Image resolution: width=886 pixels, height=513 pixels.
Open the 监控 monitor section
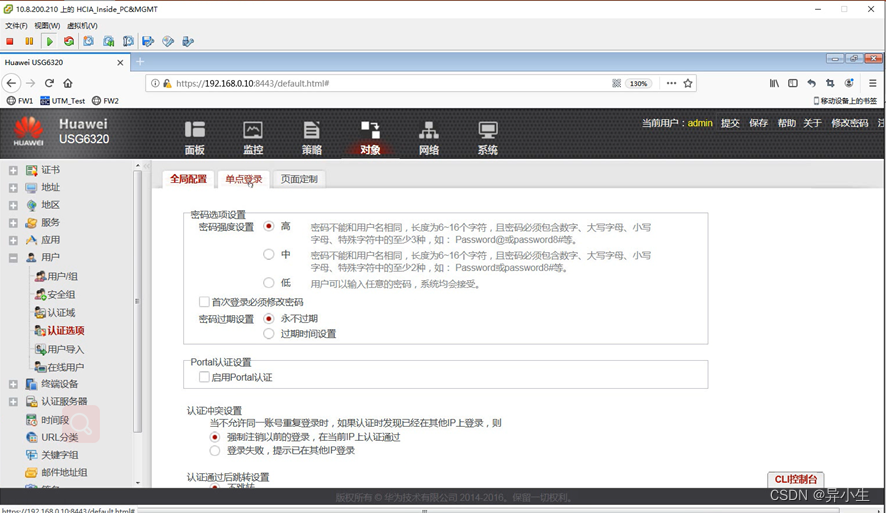253,137
